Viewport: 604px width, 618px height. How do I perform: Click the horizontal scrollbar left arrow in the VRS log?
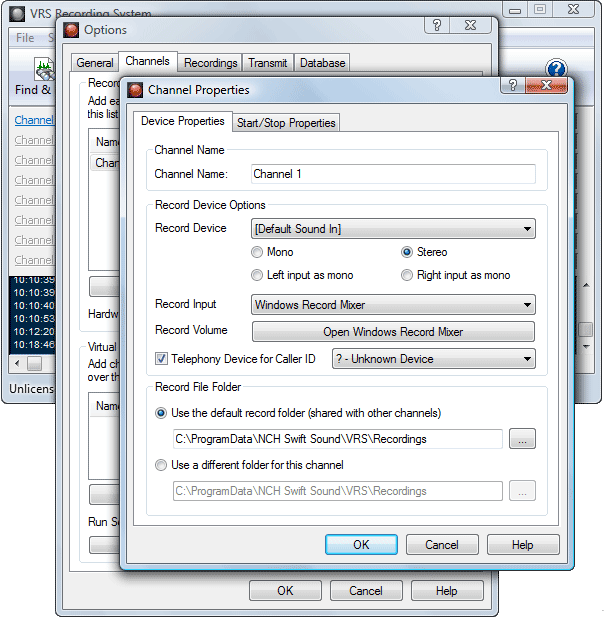17,363
